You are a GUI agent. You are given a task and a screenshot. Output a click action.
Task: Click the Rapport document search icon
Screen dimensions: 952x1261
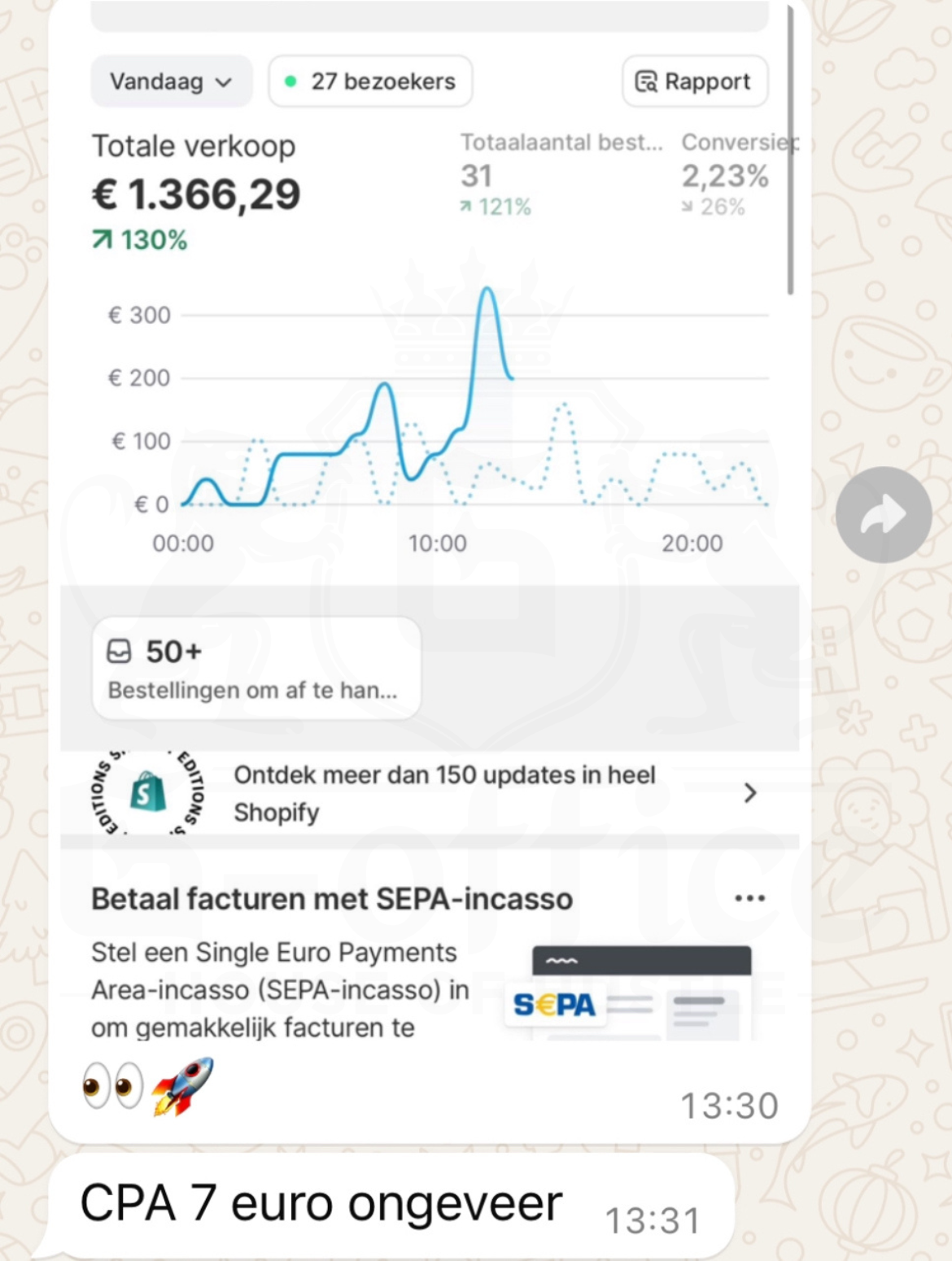[x=646, y=81]
